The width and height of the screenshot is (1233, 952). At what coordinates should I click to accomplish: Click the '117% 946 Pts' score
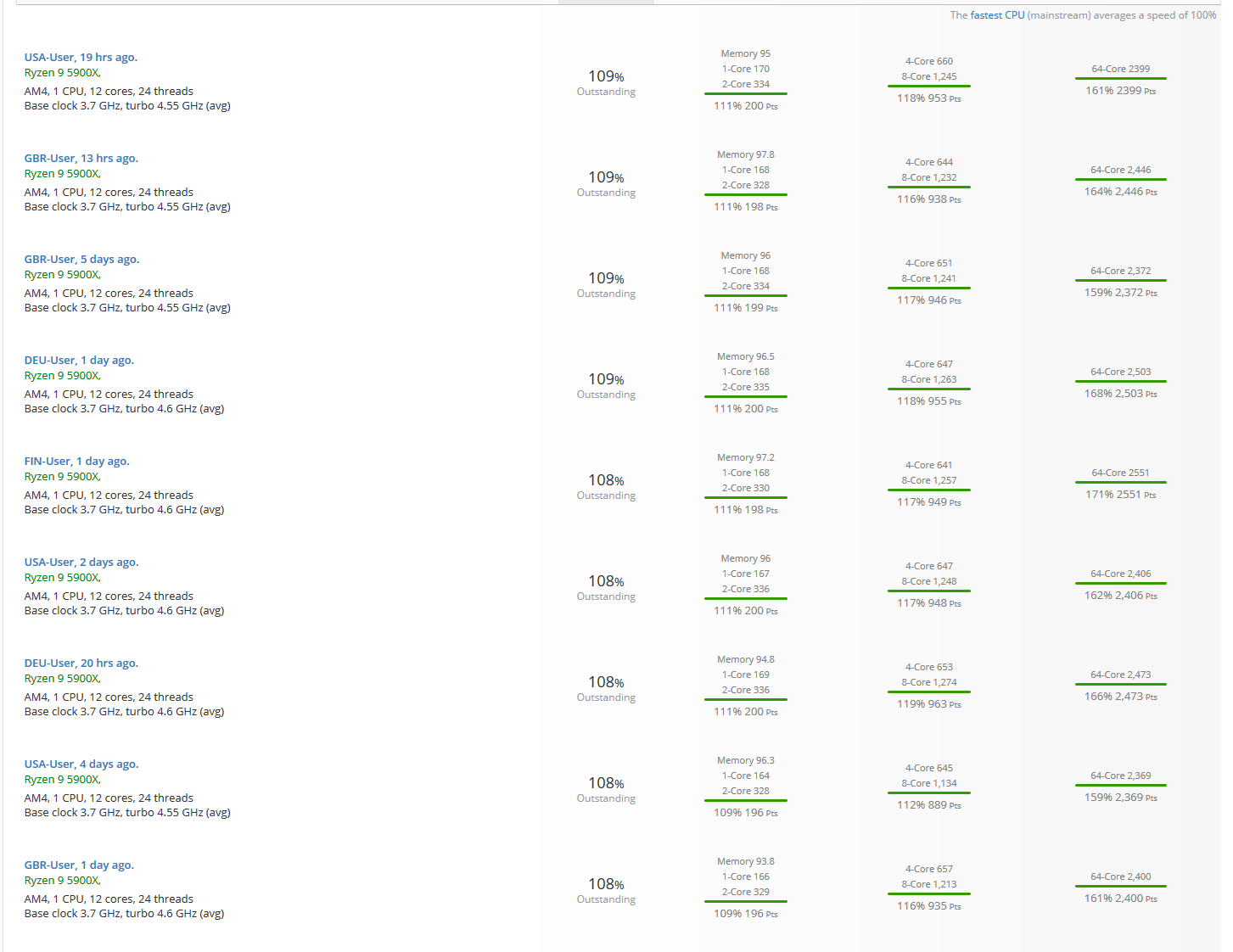[x=929, y=300]
